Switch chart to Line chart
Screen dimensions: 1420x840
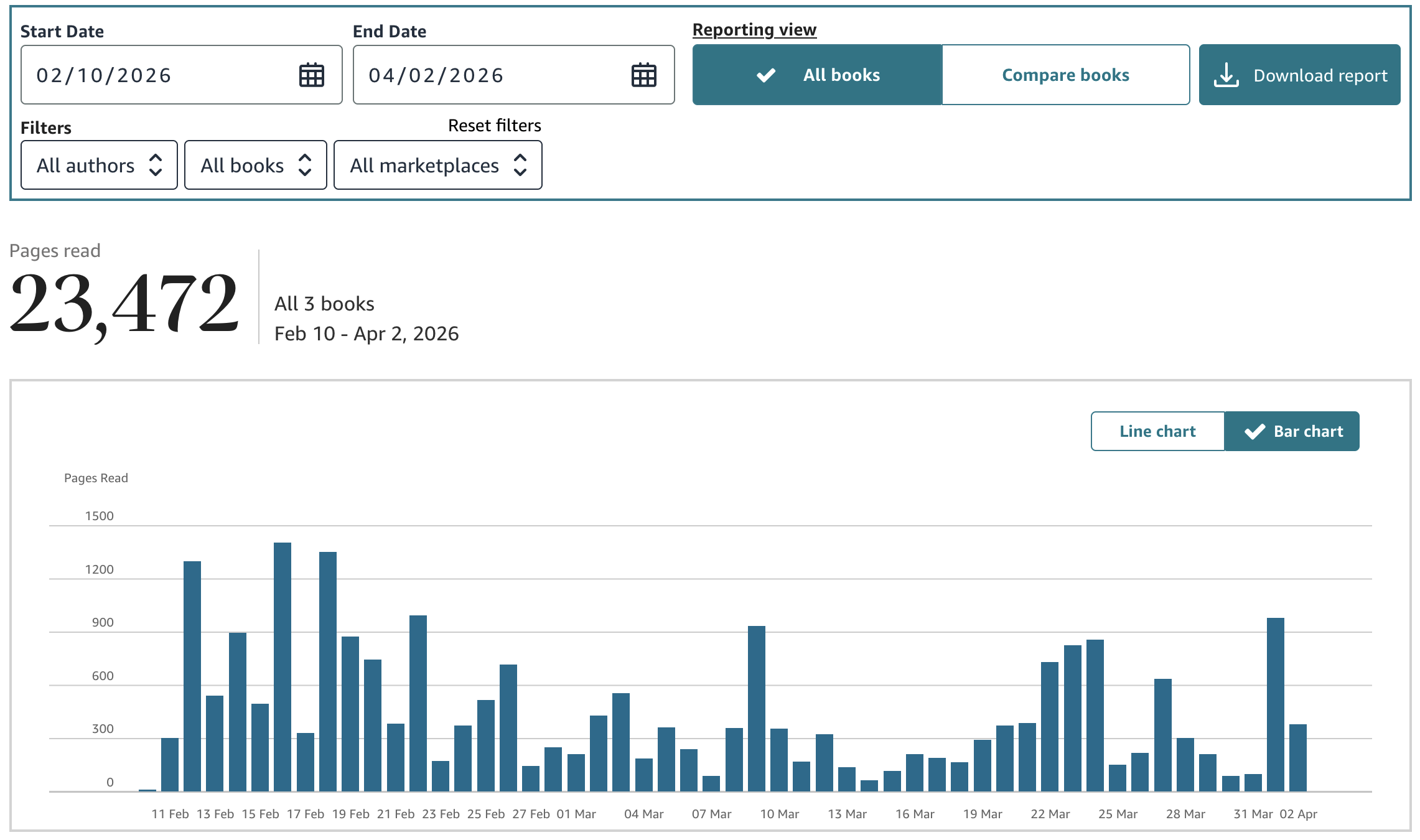pos(1157,431)
